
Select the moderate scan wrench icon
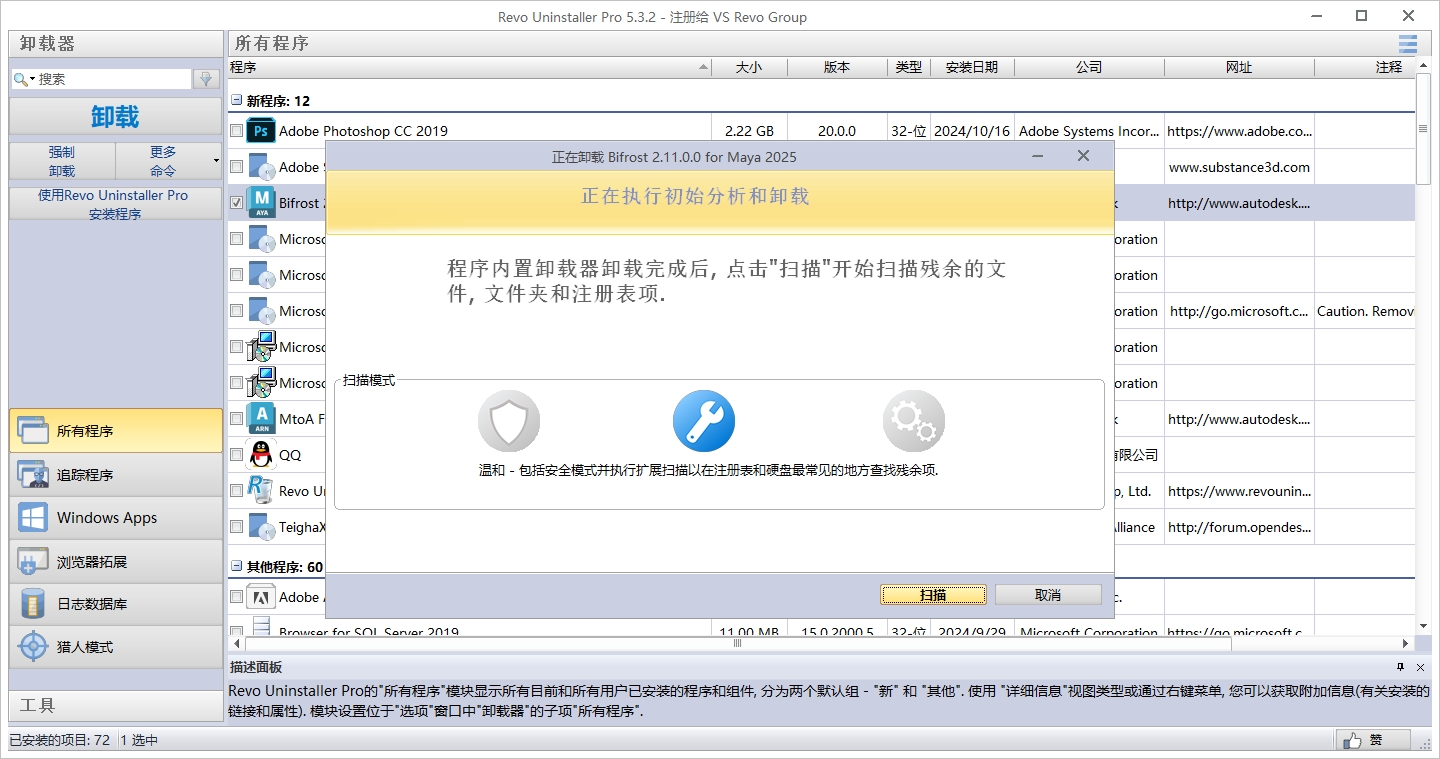point(704,421)
